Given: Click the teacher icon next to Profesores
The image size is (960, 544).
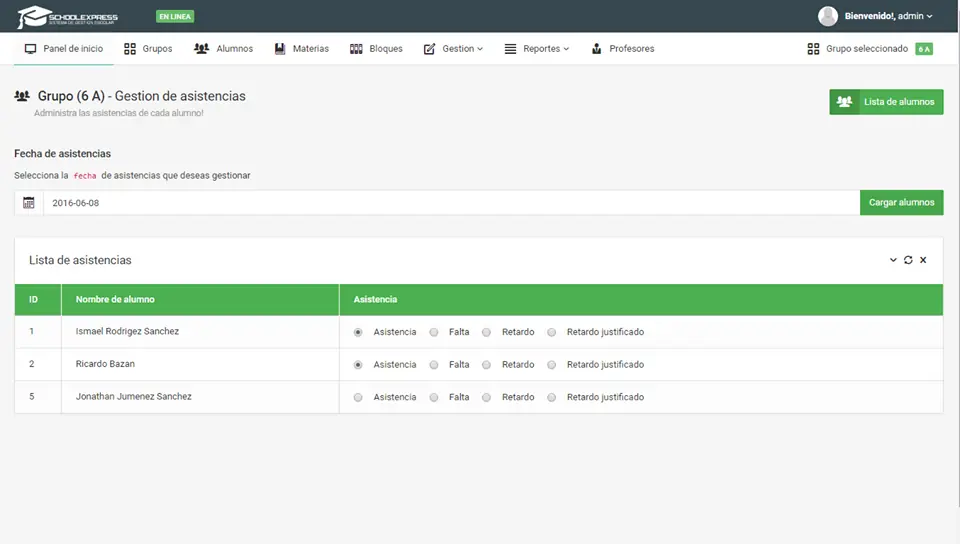Looking at the screenshot, I should point(596,49).
